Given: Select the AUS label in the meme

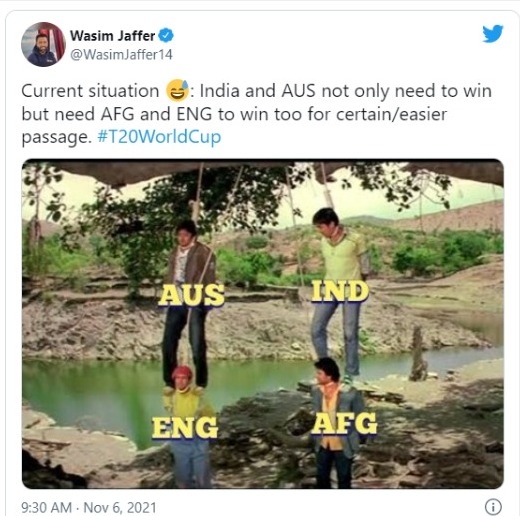Looking at the screenshot, I should click(191, 295).
